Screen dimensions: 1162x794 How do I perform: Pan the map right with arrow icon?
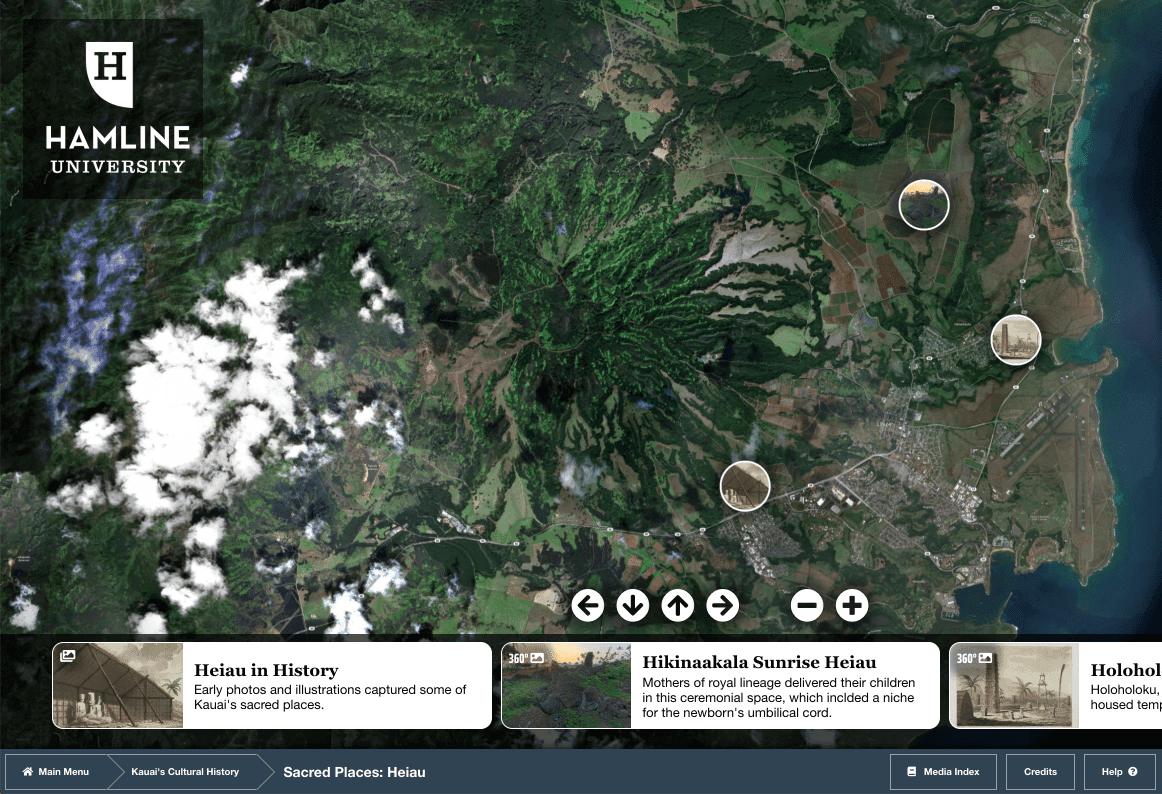pyautogui.click(x=722, y=605)
